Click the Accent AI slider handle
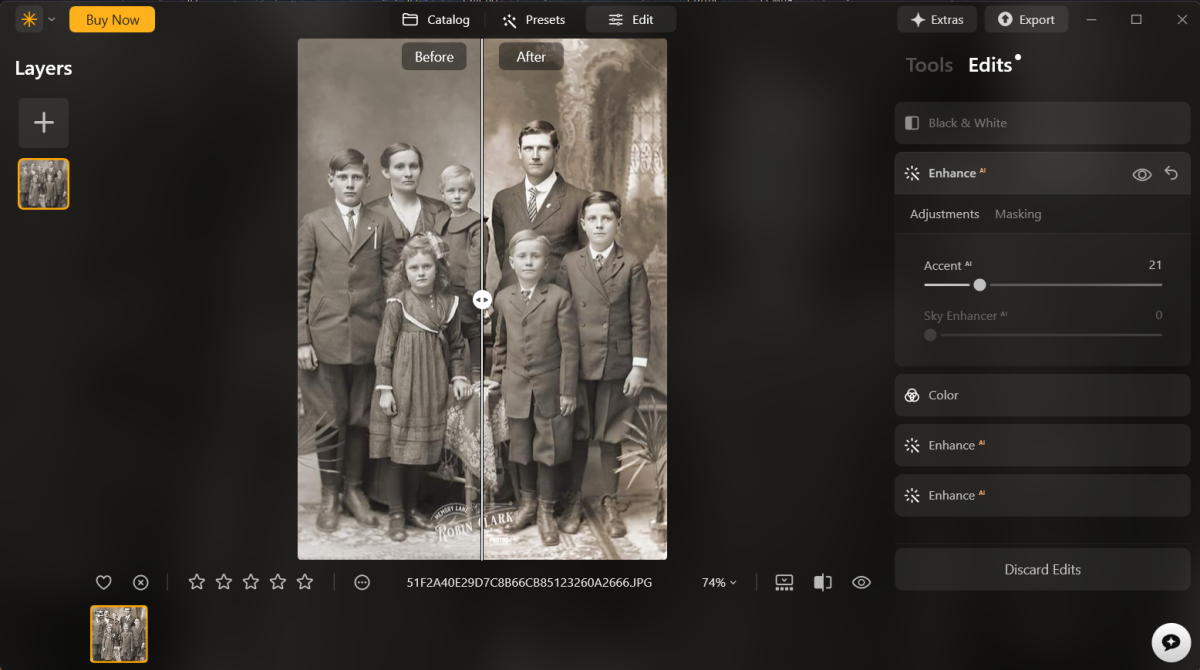This screenshot has height=670, width=1200. [x=980, y=285]
